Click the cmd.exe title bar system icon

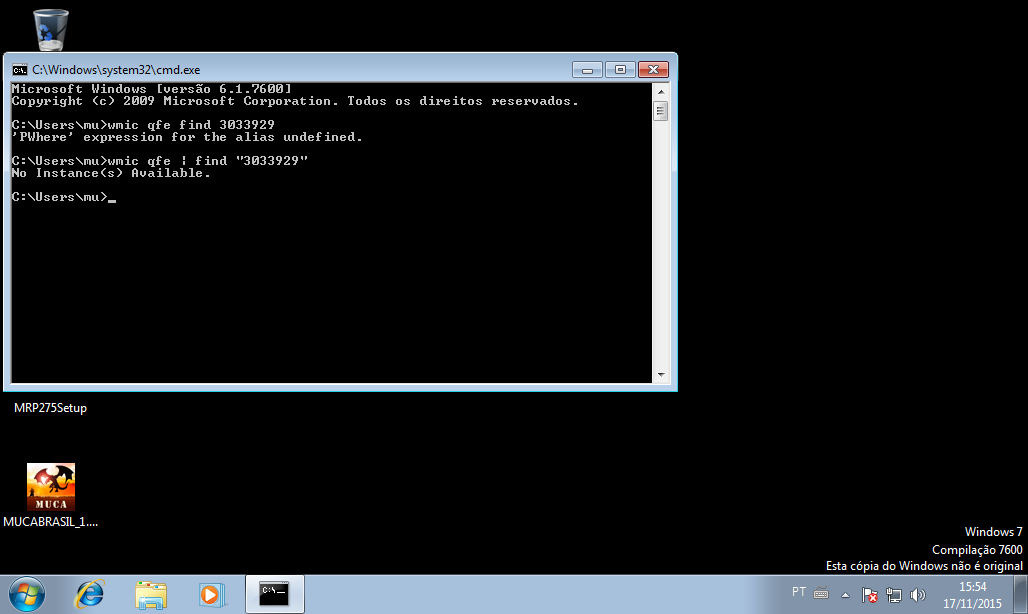click(19, 70)
